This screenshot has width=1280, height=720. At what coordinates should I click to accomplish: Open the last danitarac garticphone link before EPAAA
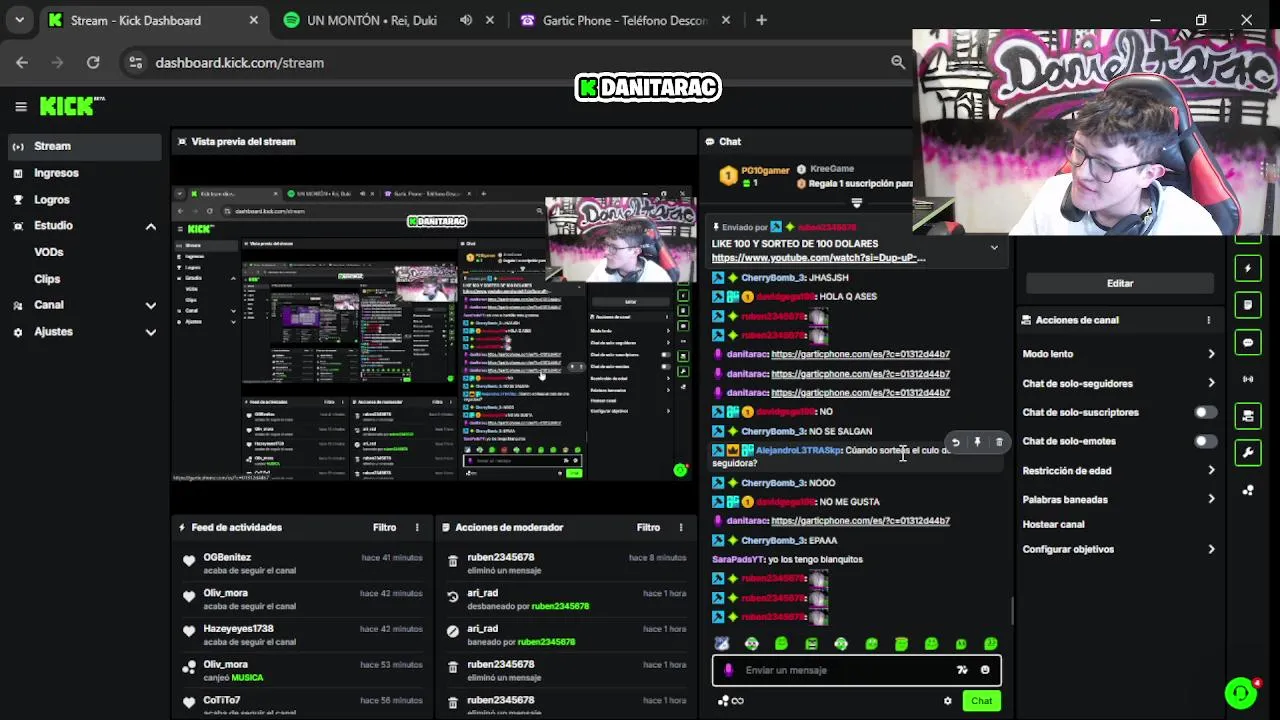coord(860,521)
